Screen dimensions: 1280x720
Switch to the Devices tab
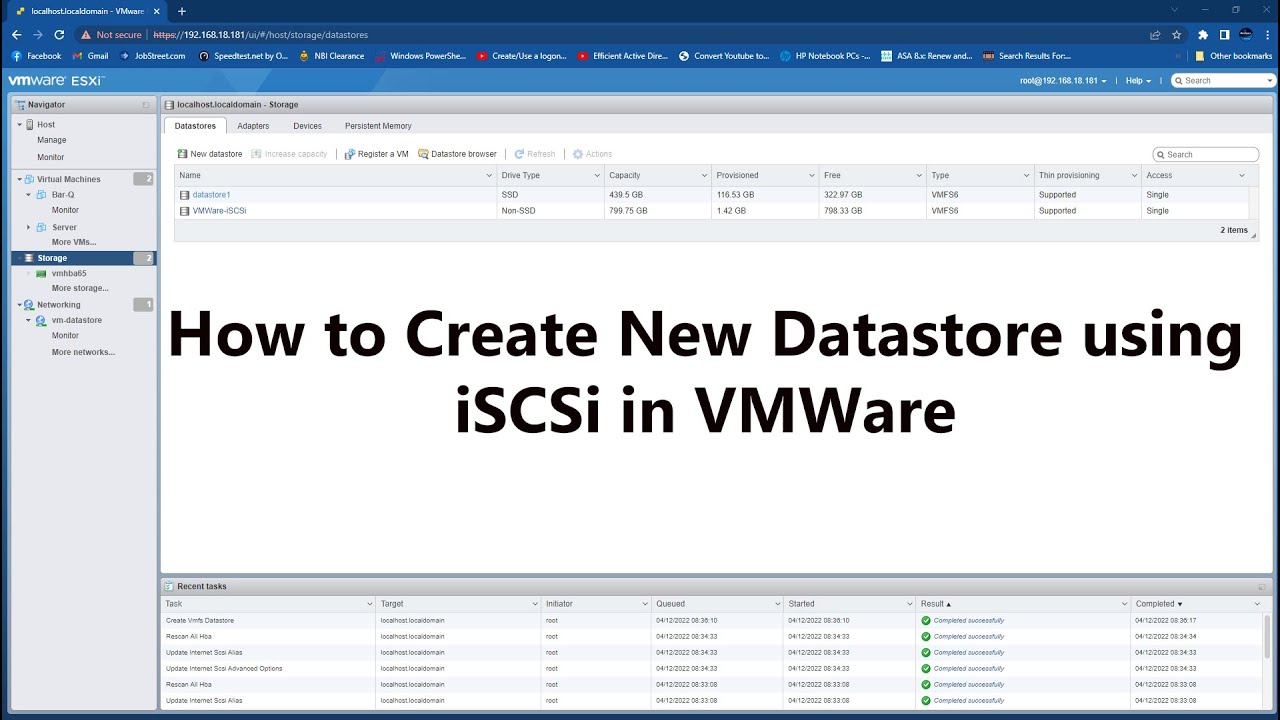[x=307, y=126]
